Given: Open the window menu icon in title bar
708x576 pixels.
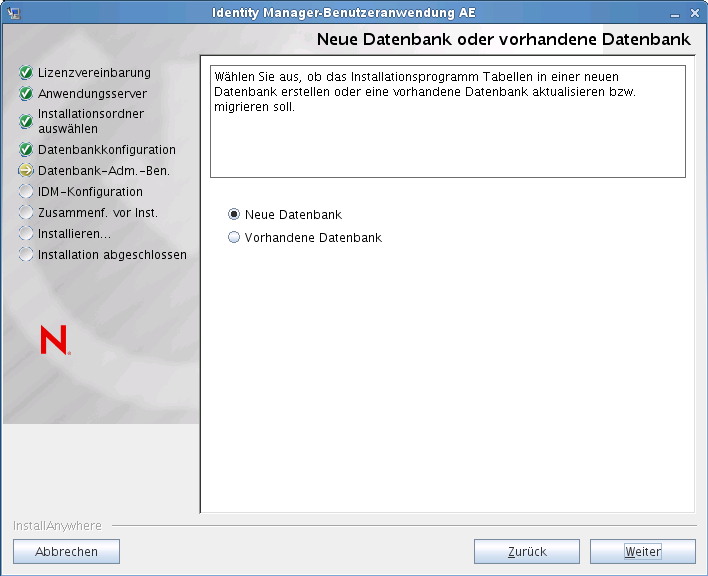Looking at the screenshot, I should click(14, 13).
